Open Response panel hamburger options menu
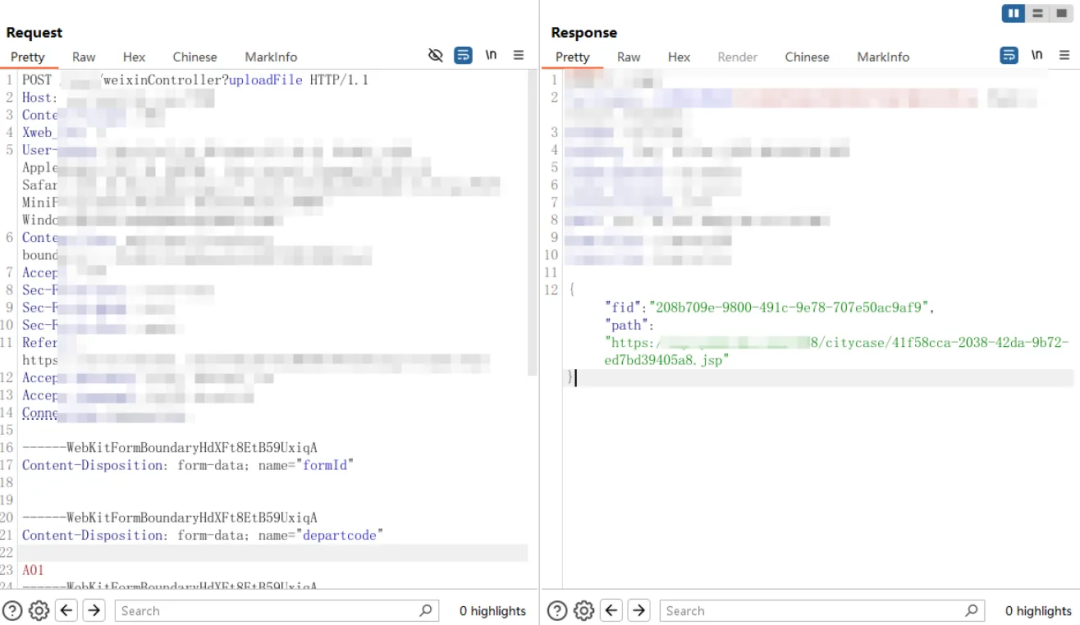 click(x=1064, y=56)
